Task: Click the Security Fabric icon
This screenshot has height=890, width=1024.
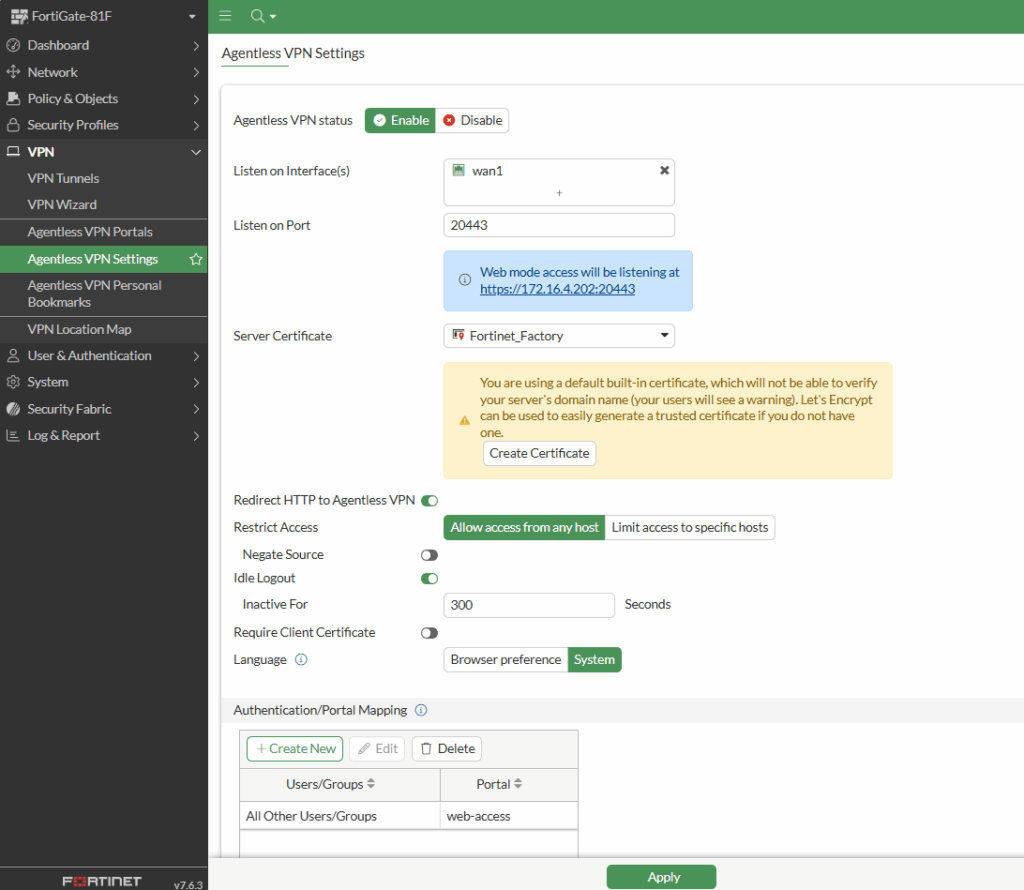Action: click(13, 408)
